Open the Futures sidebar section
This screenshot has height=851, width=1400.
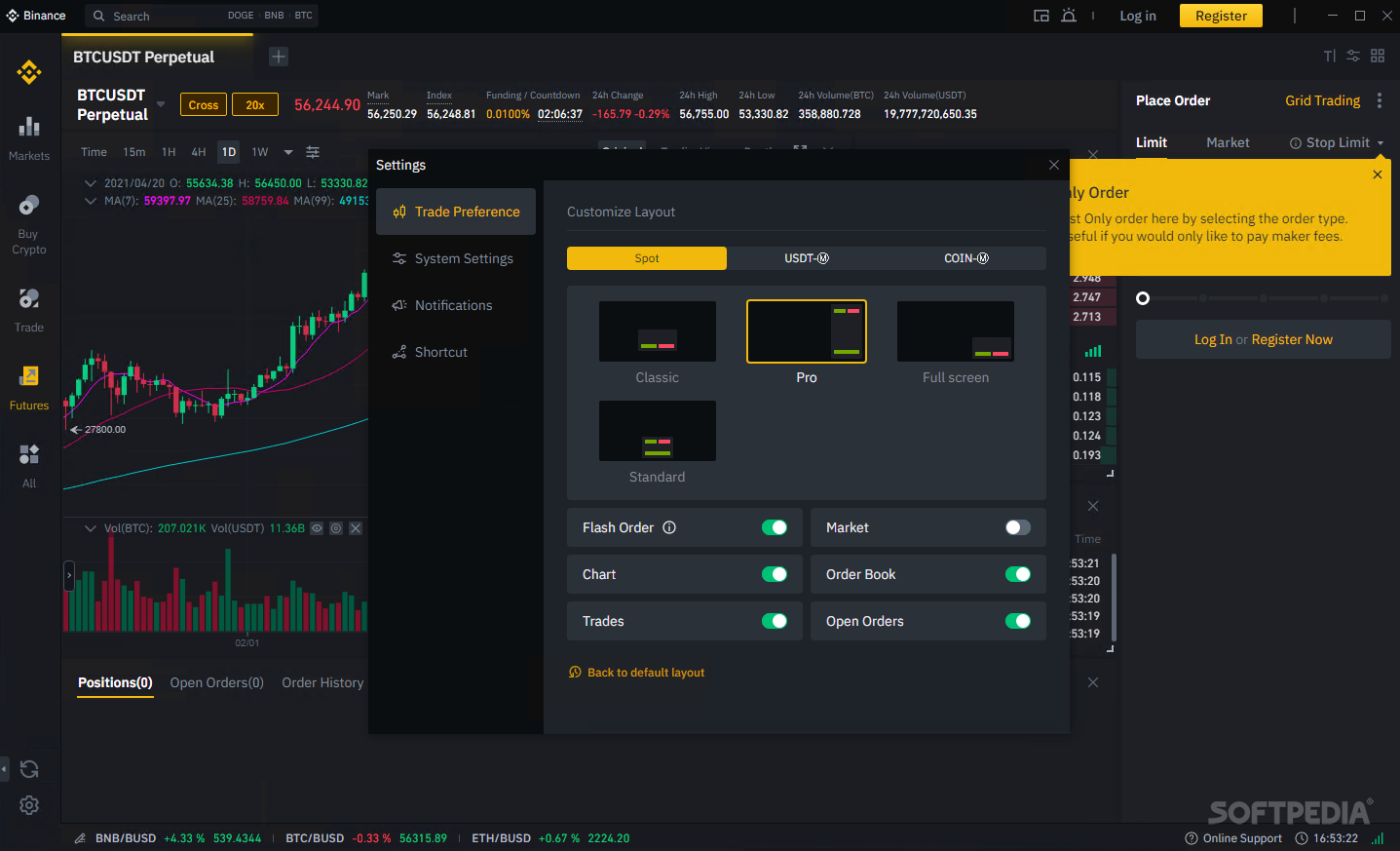(29, 388)
